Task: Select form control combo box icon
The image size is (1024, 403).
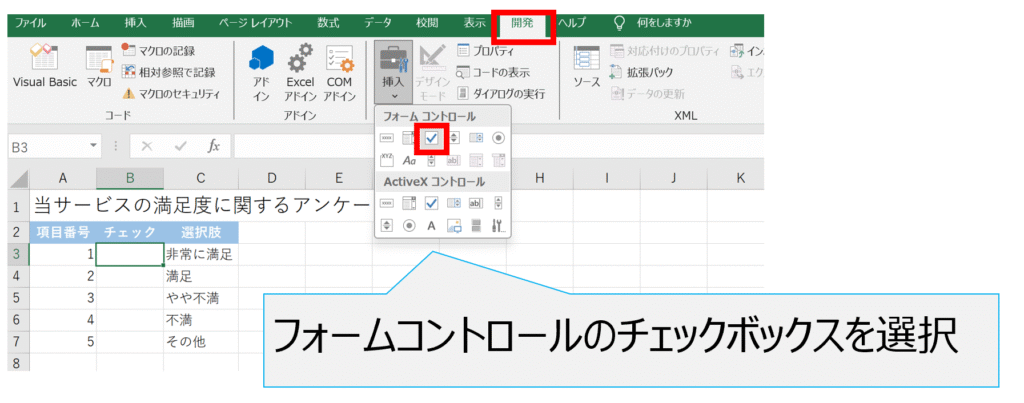Action: 409,138
